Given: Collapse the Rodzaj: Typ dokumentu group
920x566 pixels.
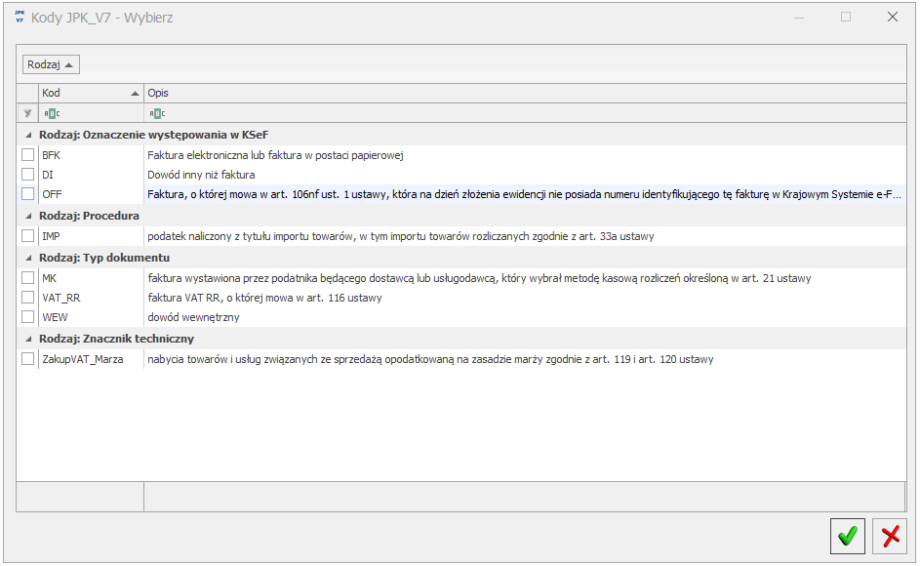Looking at the screenshot, I should click(x=28, y=257).
